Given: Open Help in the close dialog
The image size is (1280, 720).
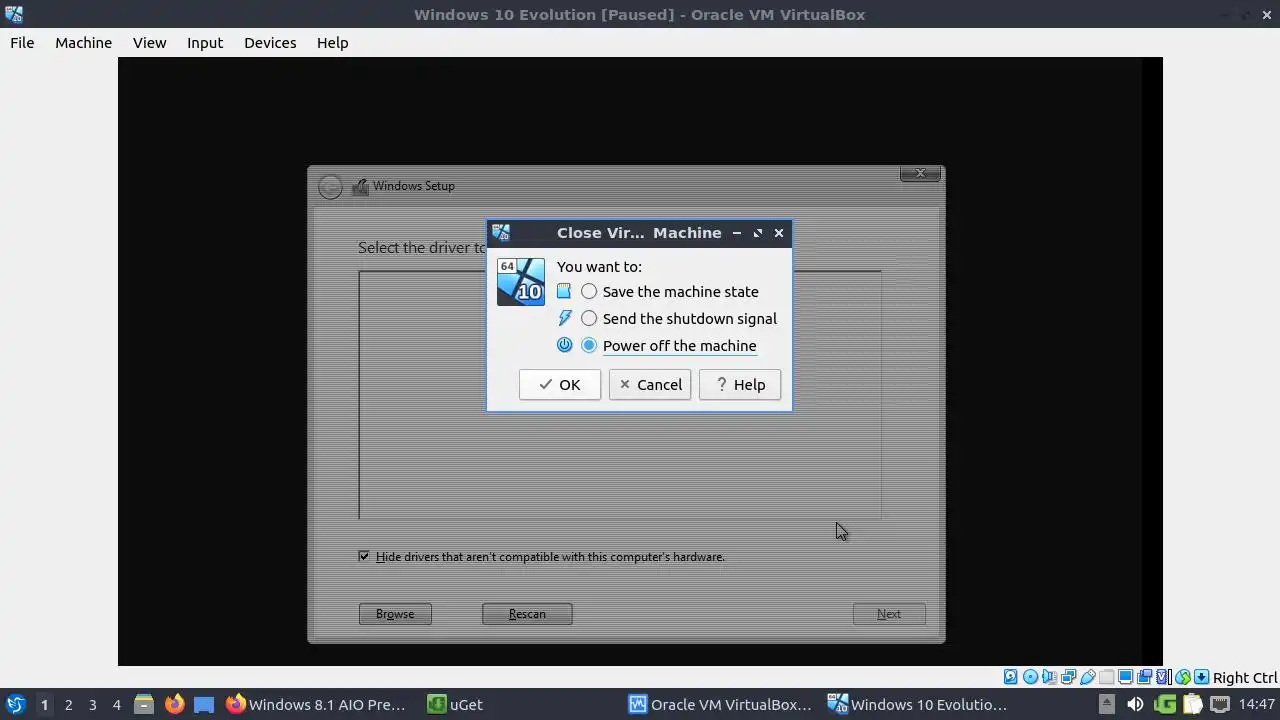Looking at the screenshot, I should pyautogui.click(x=740, y=384).
